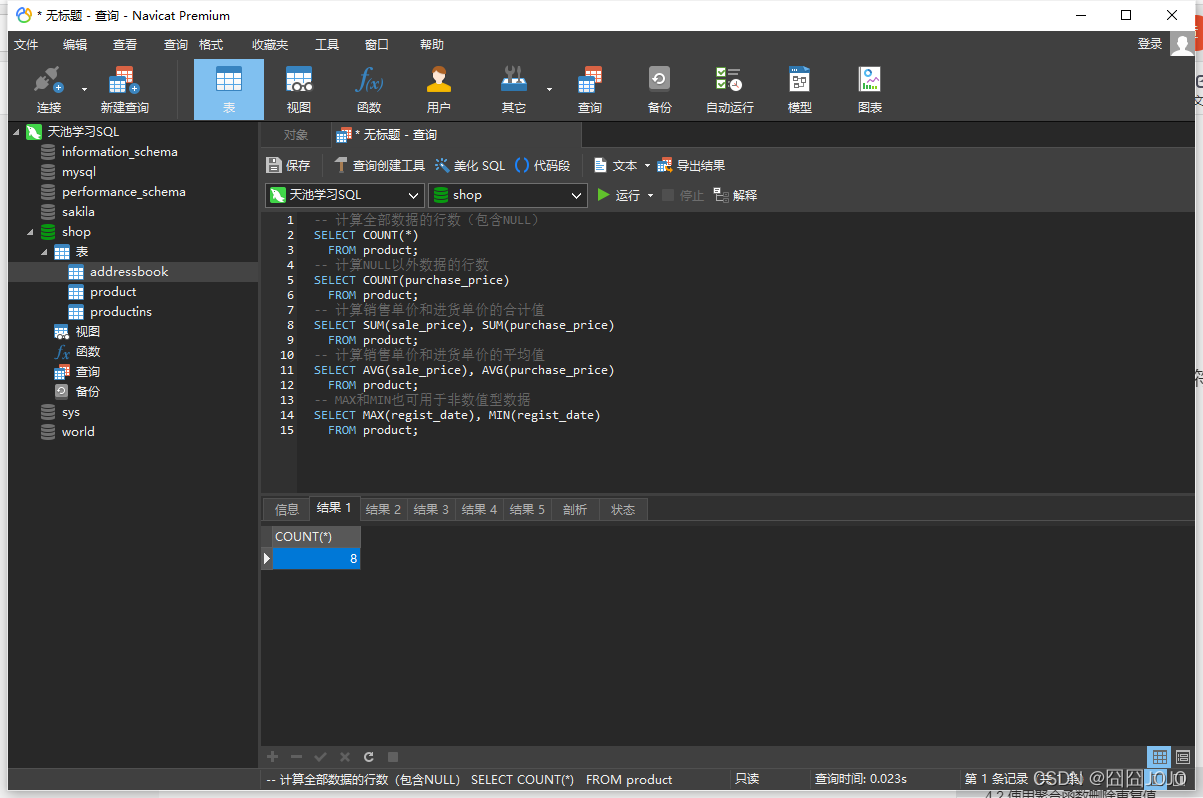This screenshot has width=1203, height=798.
Task: Open the 编辑 menu
Action: tap(75, 45)
